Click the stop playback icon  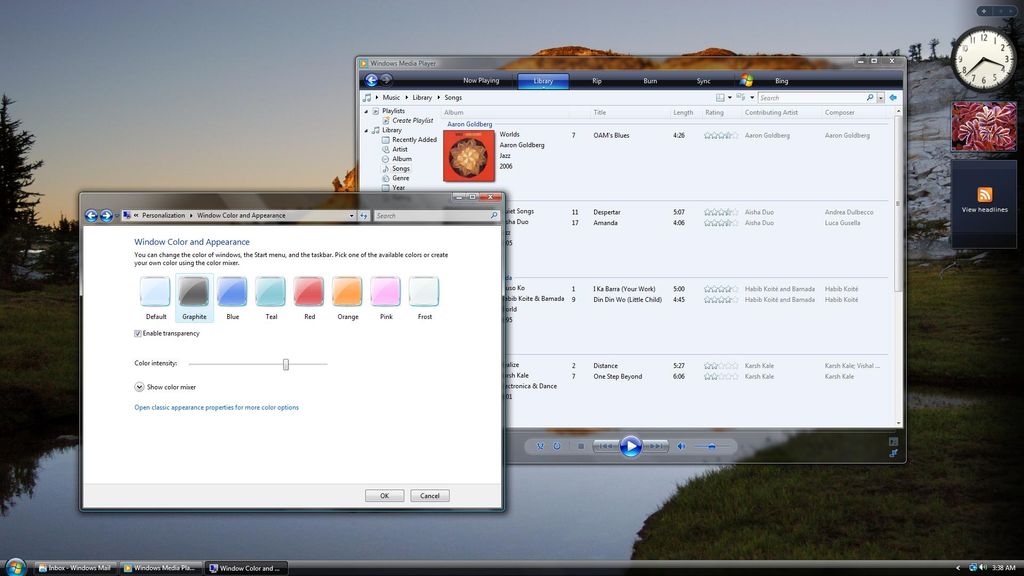[580, 446]
